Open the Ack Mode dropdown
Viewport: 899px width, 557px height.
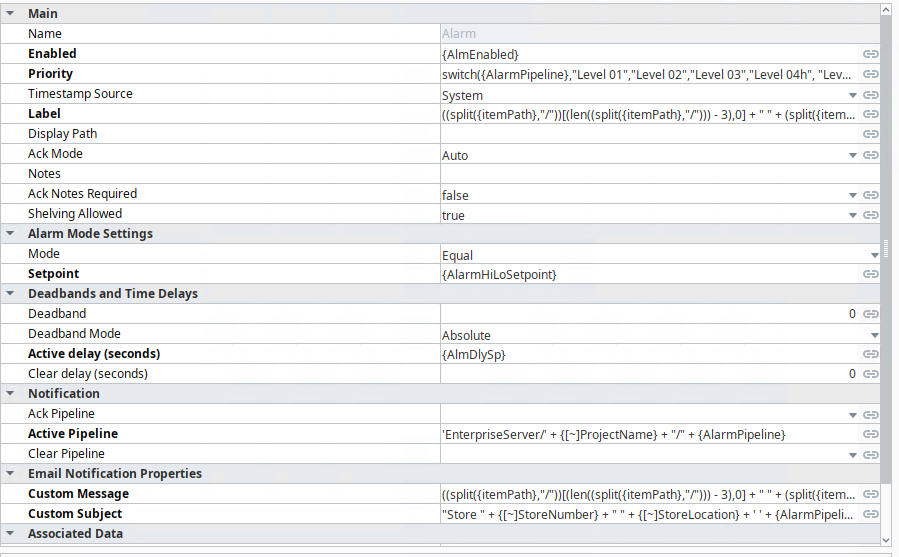coord(853,155)
